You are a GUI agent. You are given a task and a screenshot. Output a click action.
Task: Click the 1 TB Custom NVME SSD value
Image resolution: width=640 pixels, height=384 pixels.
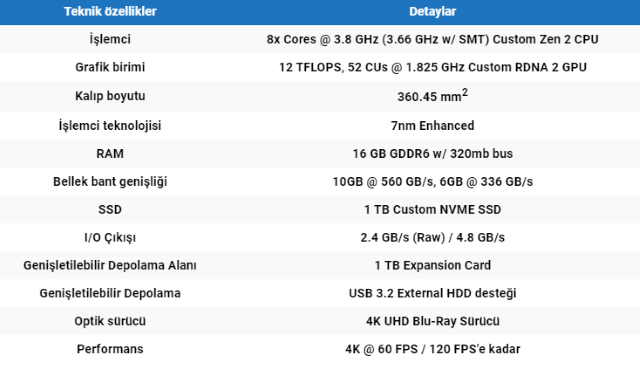click(x=432, y=209)
